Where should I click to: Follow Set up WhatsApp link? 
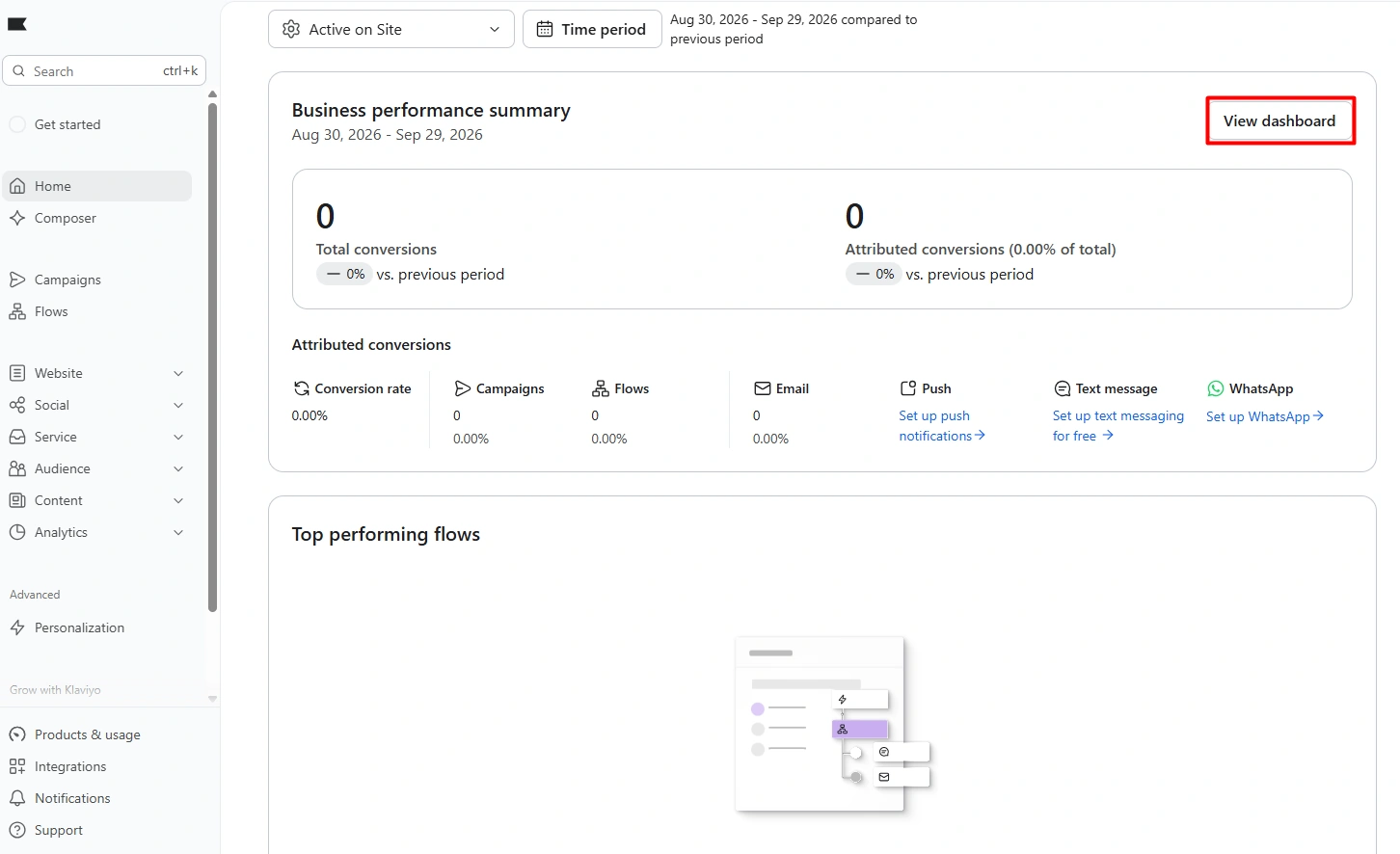pyautogui.click(x=1265, y=416)
